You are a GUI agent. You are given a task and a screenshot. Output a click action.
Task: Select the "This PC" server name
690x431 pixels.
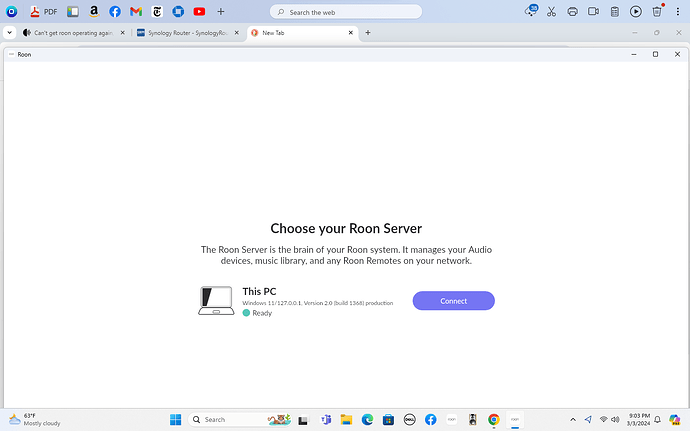(259, 291)
